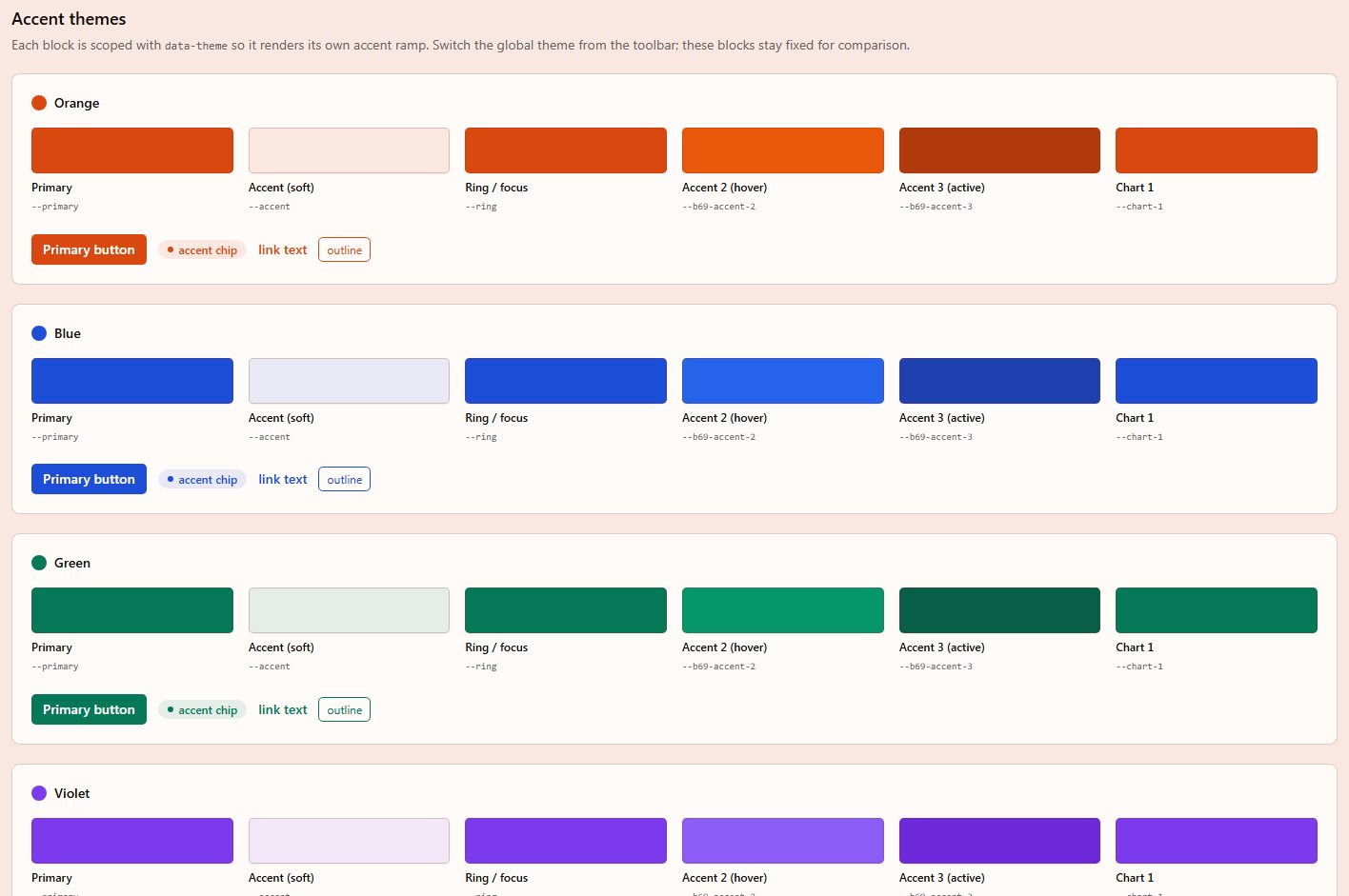
Task: Click the Green --ring variable label
Action: click(x=481, y=667)
